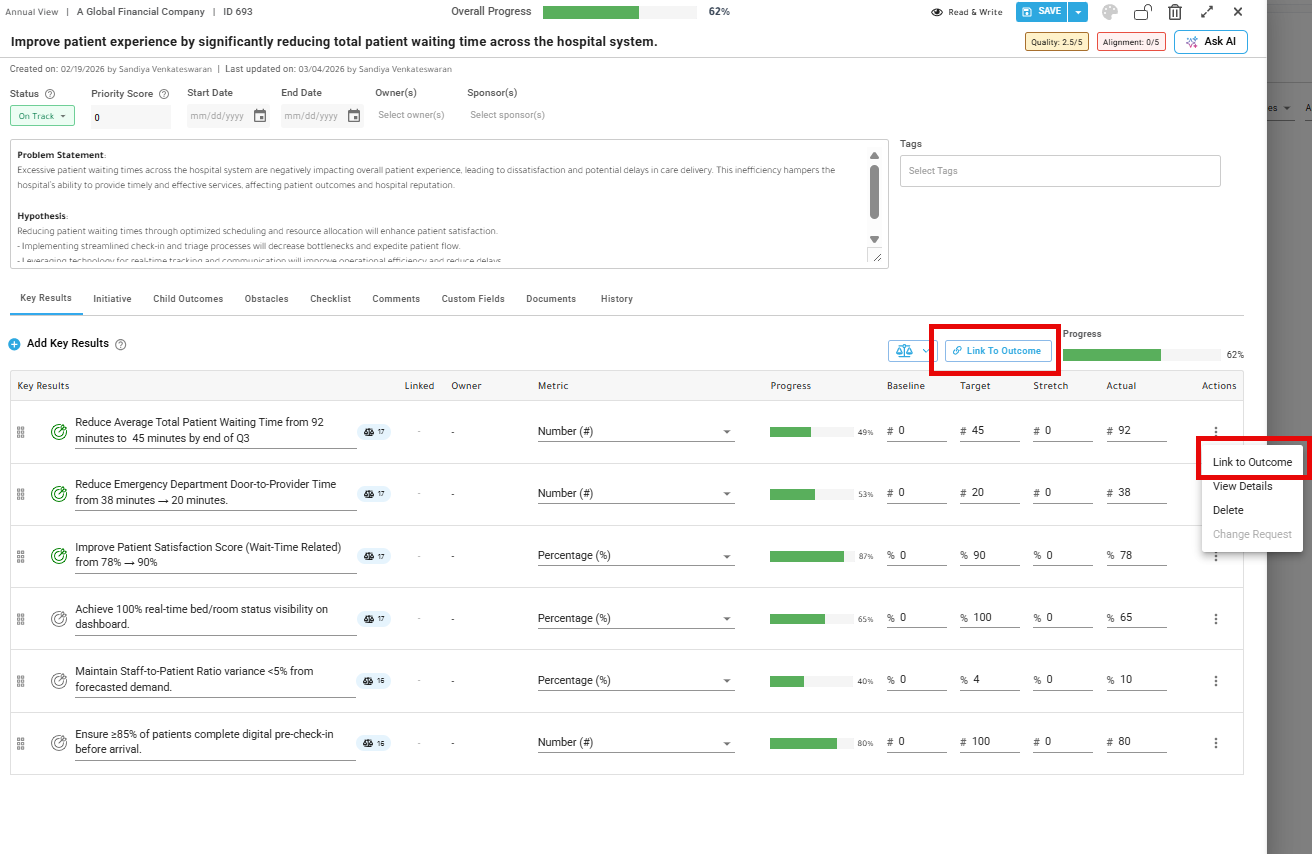This screenshot has height=854, width=1312.
Task: Switch to the Documents tab
Action: [551, 299]
